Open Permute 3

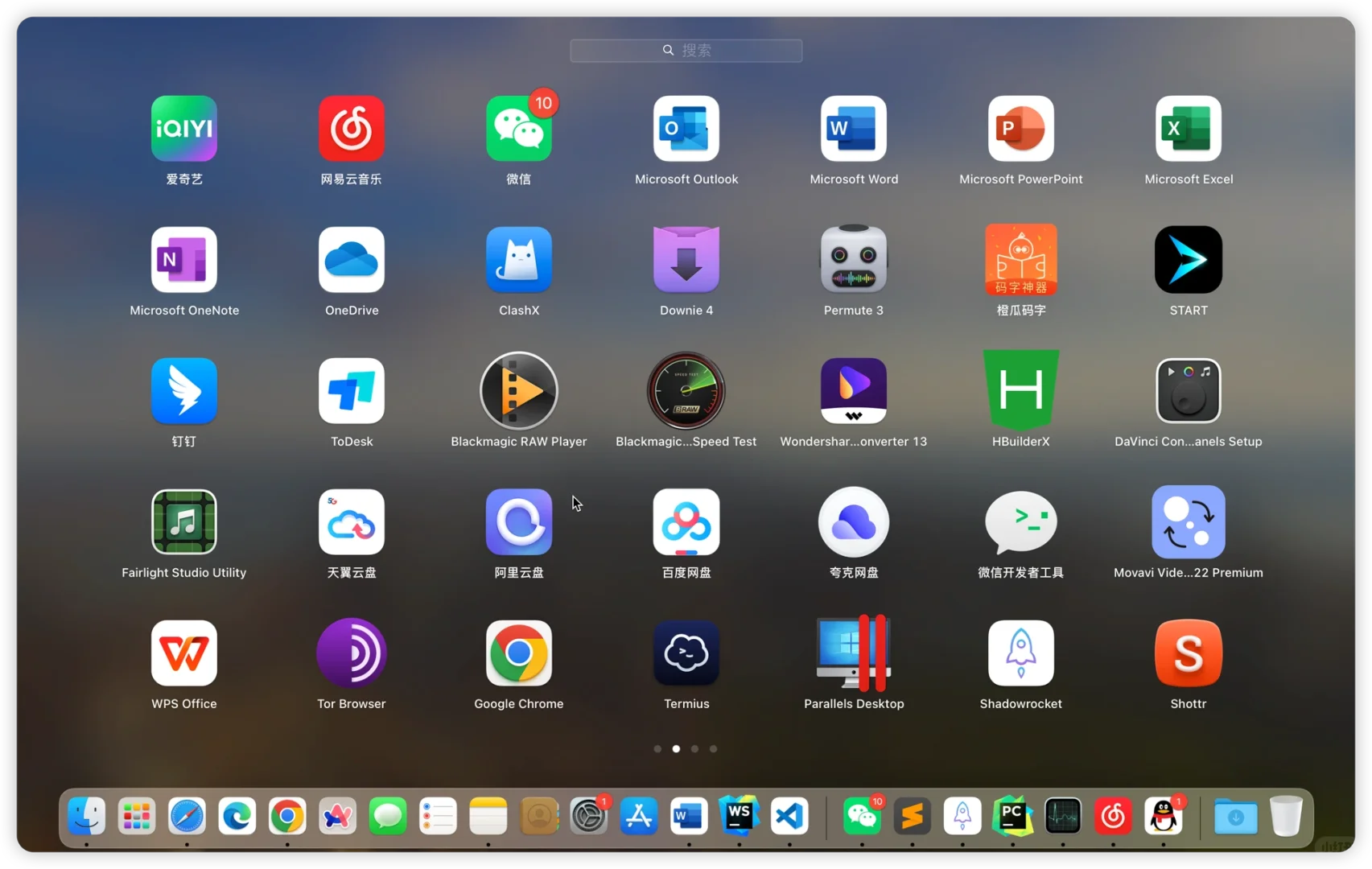(x=854, y=260)
